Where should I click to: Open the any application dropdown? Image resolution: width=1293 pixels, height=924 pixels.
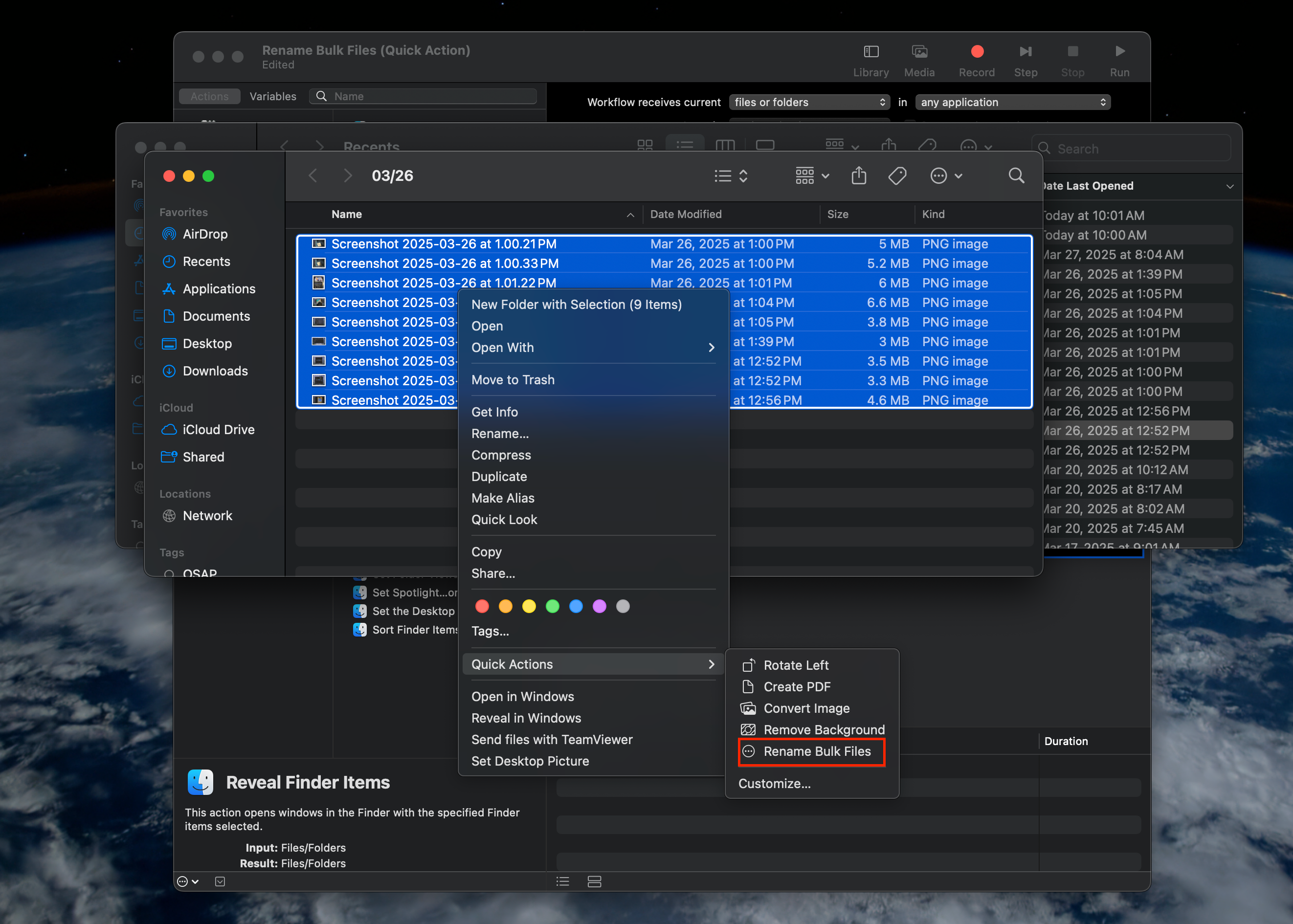click(1012, 102)
